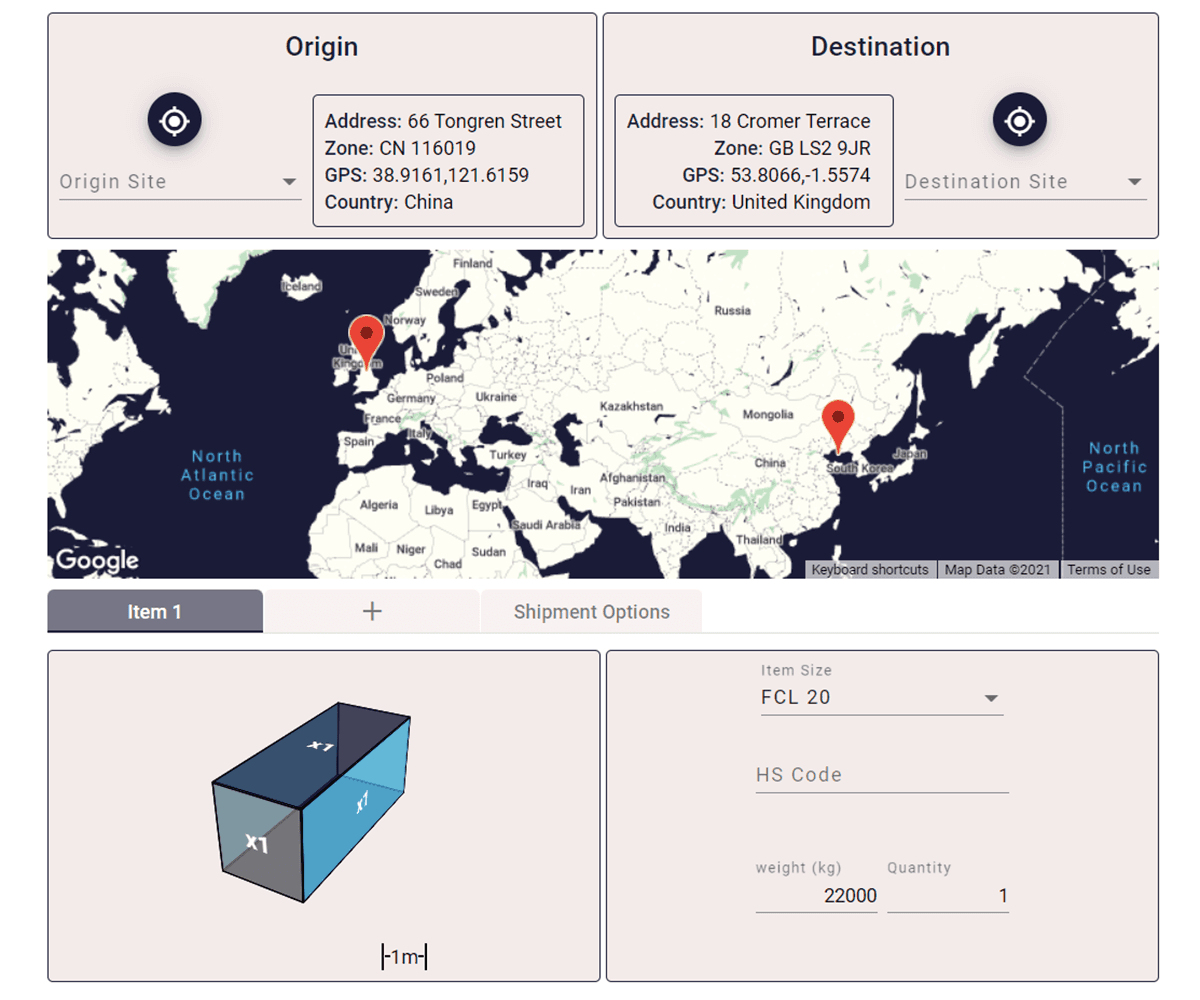Click the Quantity field
The height and width of the screenshot is (1000, 1200).
947,896
